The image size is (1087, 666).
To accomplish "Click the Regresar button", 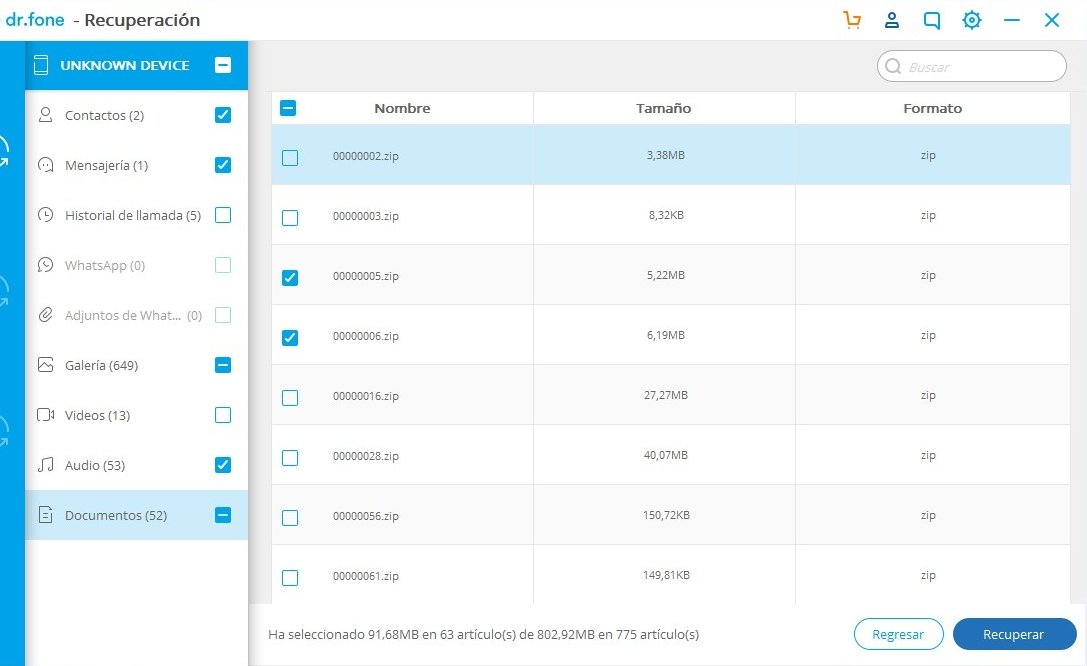I will coord(898,634).
